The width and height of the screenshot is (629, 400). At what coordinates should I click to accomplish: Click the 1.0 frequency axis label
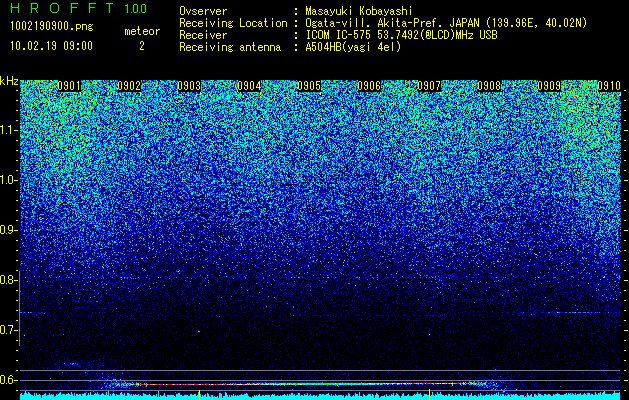point(9,180)
